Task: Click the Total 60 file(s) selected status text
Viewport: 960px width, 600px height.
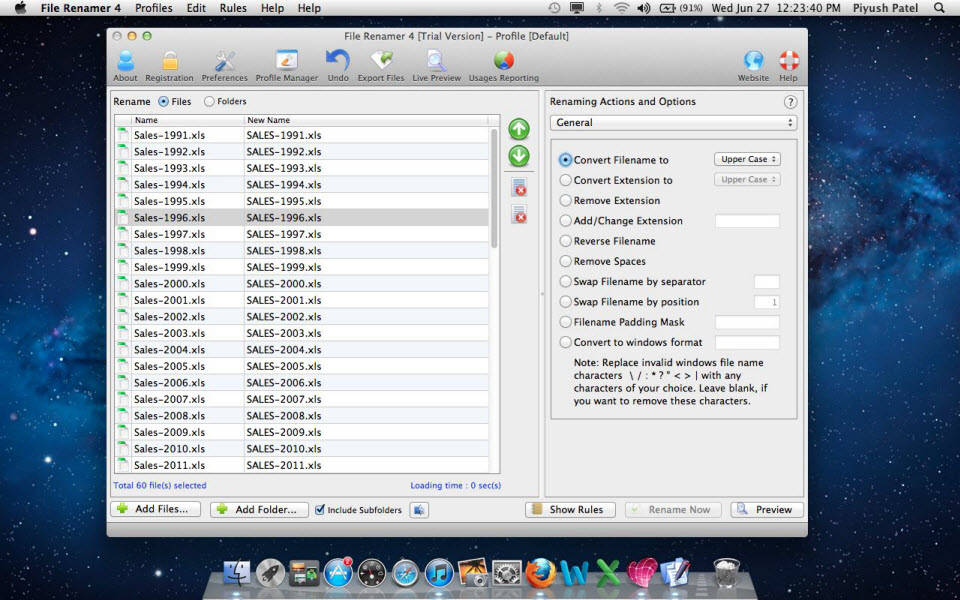Action: pos(160,486)
